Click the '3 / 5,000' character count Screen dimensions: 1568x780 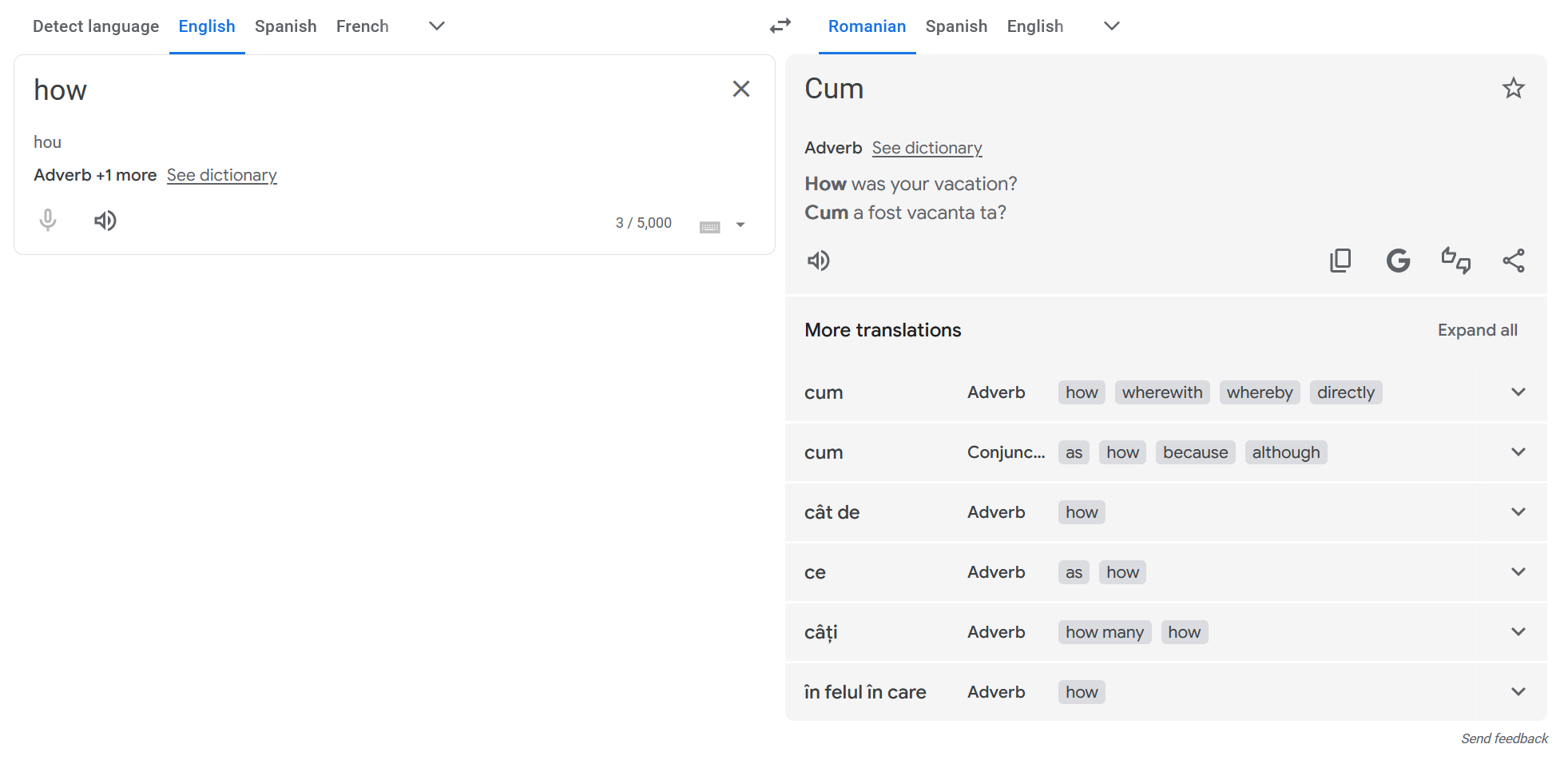click(x=643, y=223)
